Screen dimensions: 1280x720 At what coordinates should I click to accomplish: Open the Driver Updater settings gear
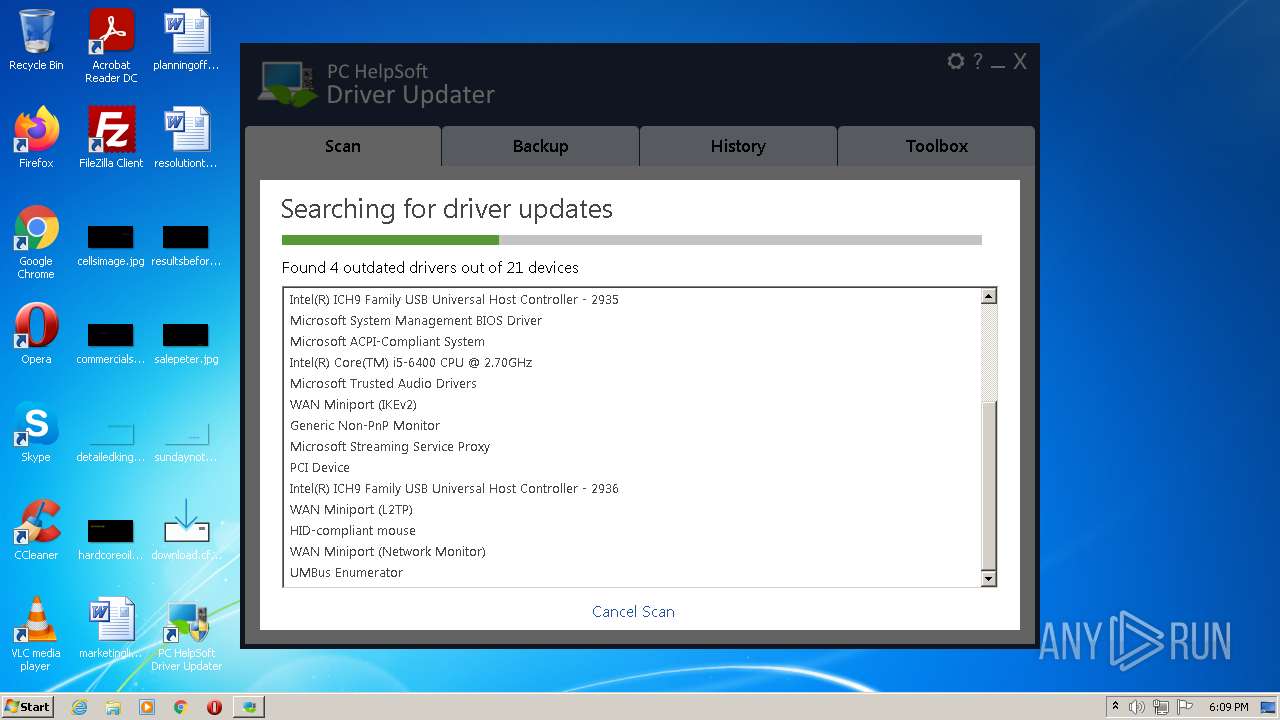[x=956, y=61]
